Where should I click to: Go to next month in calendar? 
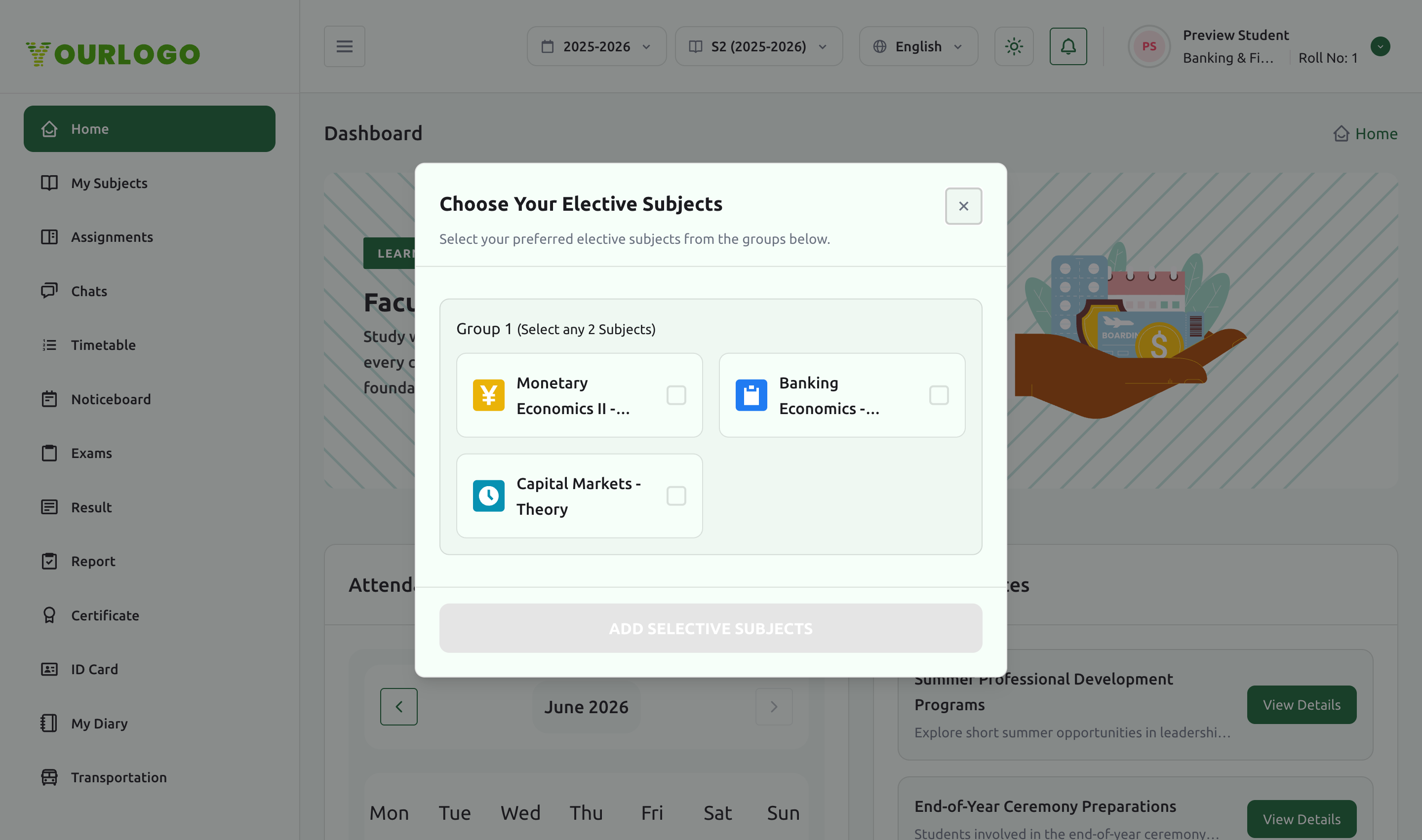click(774, 706)
